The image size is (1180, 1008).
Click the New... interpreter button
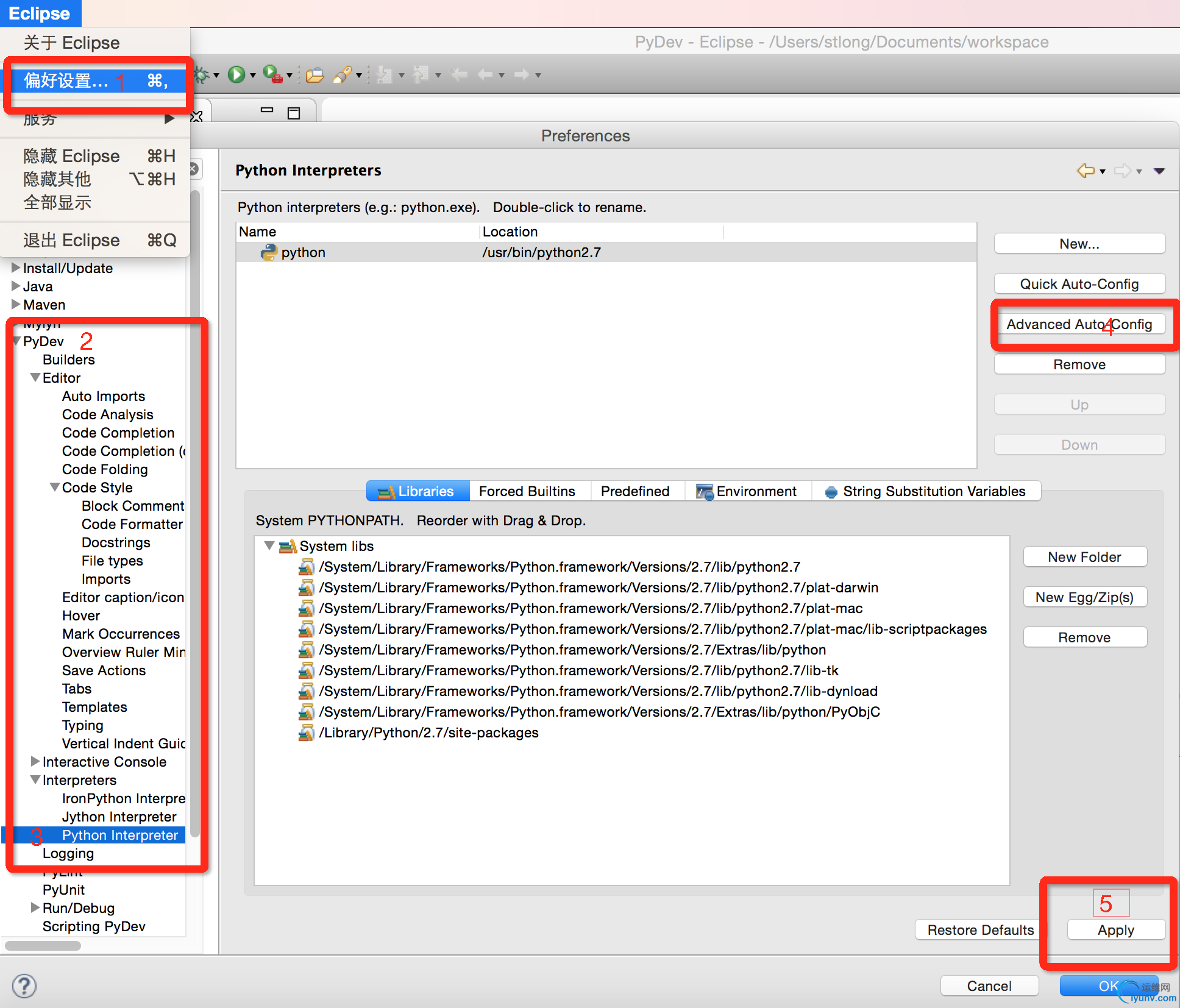pyautogui.click(x=1079, y=244)
